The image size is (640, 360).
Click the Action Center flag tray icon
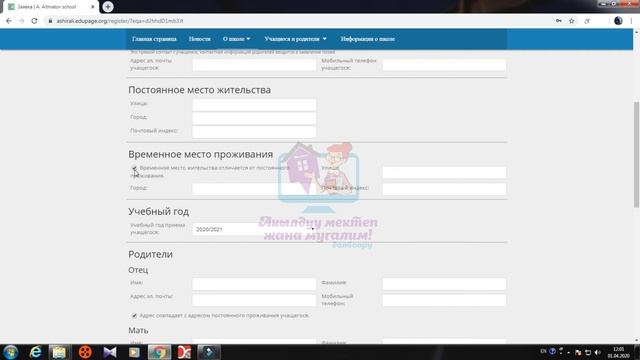pos(578,352)
